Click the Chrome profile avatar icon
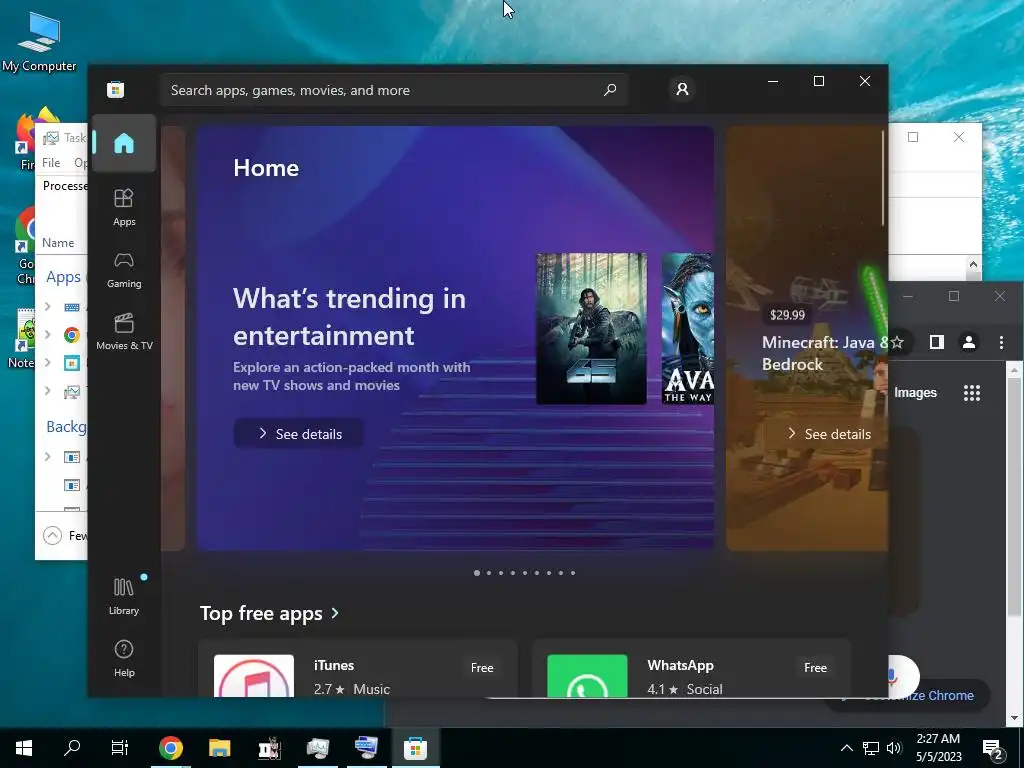The height and width of the screenshot is (768, 1024). pos(968,342)
